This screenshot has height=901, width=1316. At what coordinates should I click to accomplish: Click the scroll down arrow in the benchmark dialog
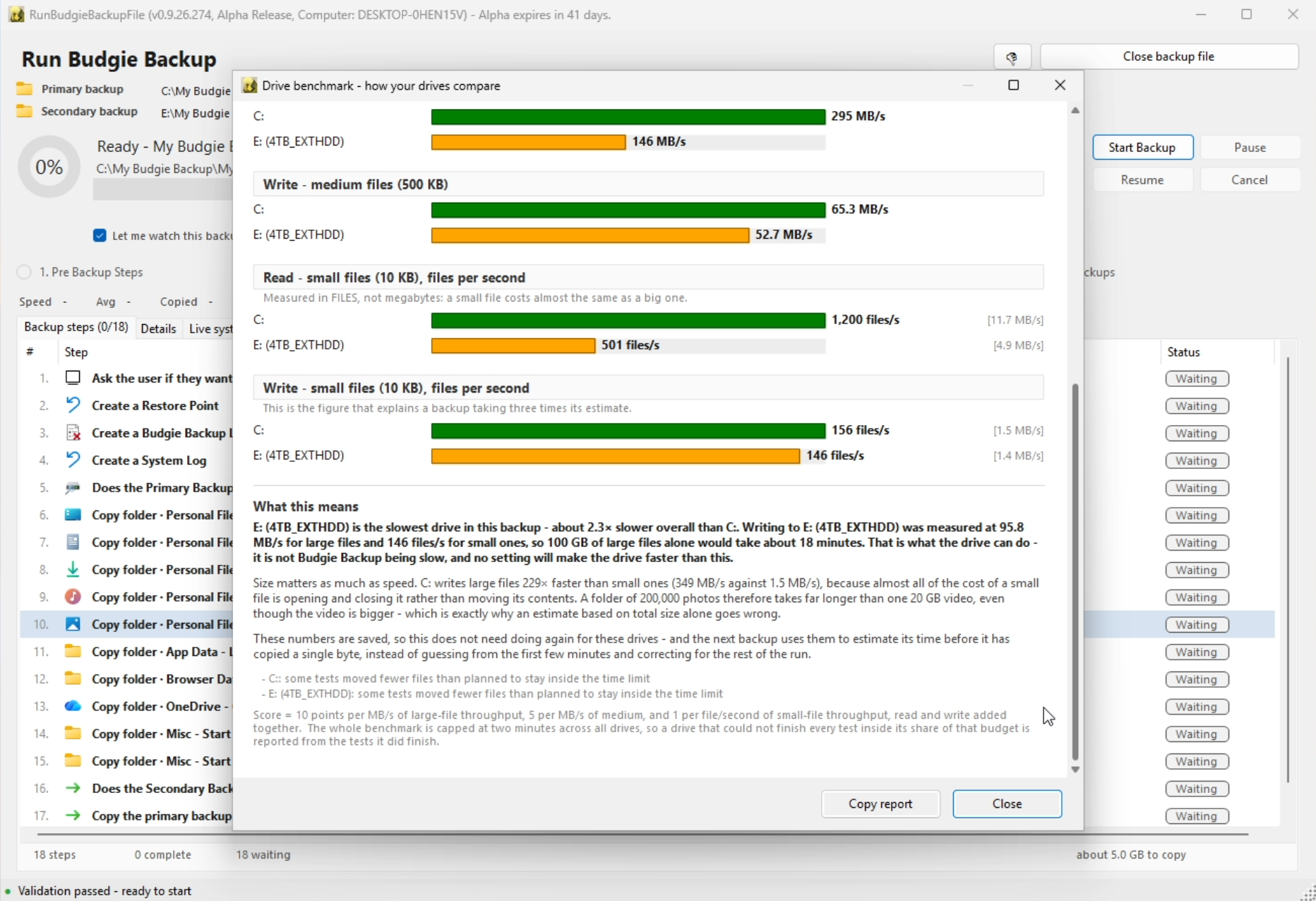[x=1075, y=770]
